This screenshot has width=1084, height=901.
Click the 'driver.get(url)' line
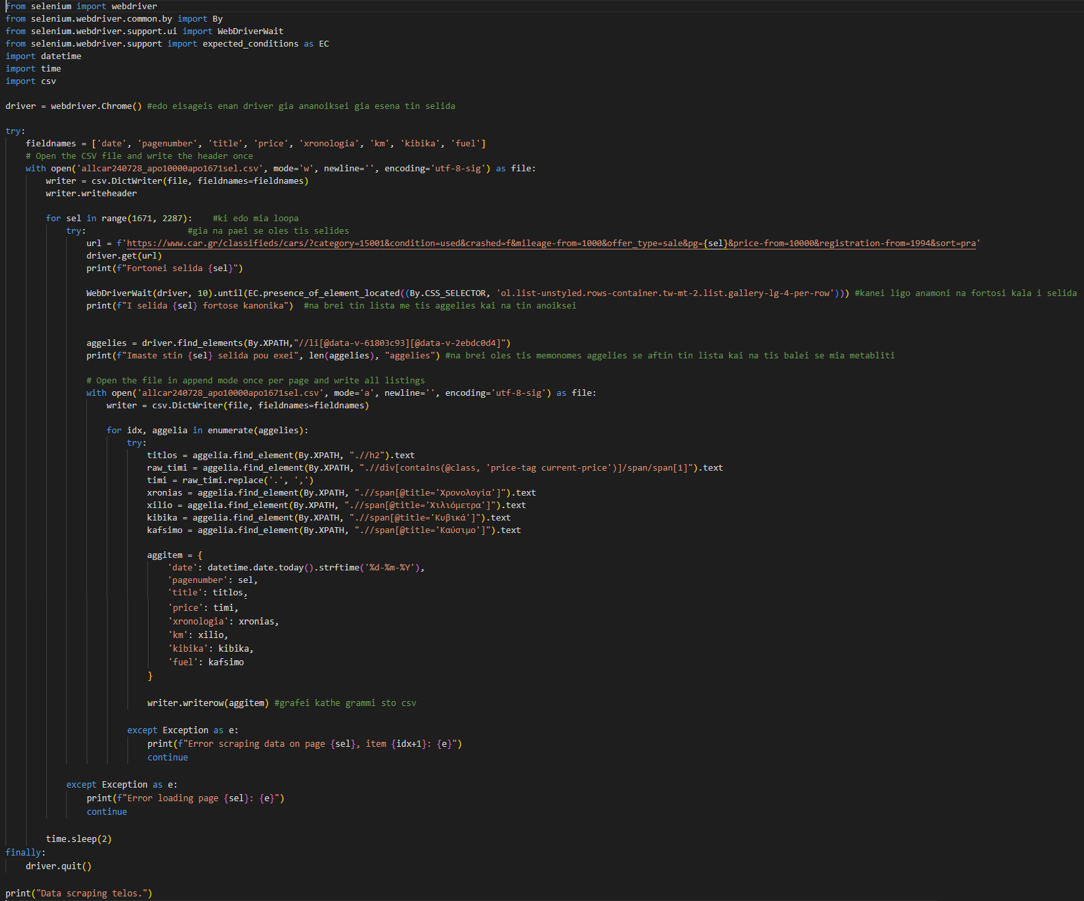tap(124, 255)
